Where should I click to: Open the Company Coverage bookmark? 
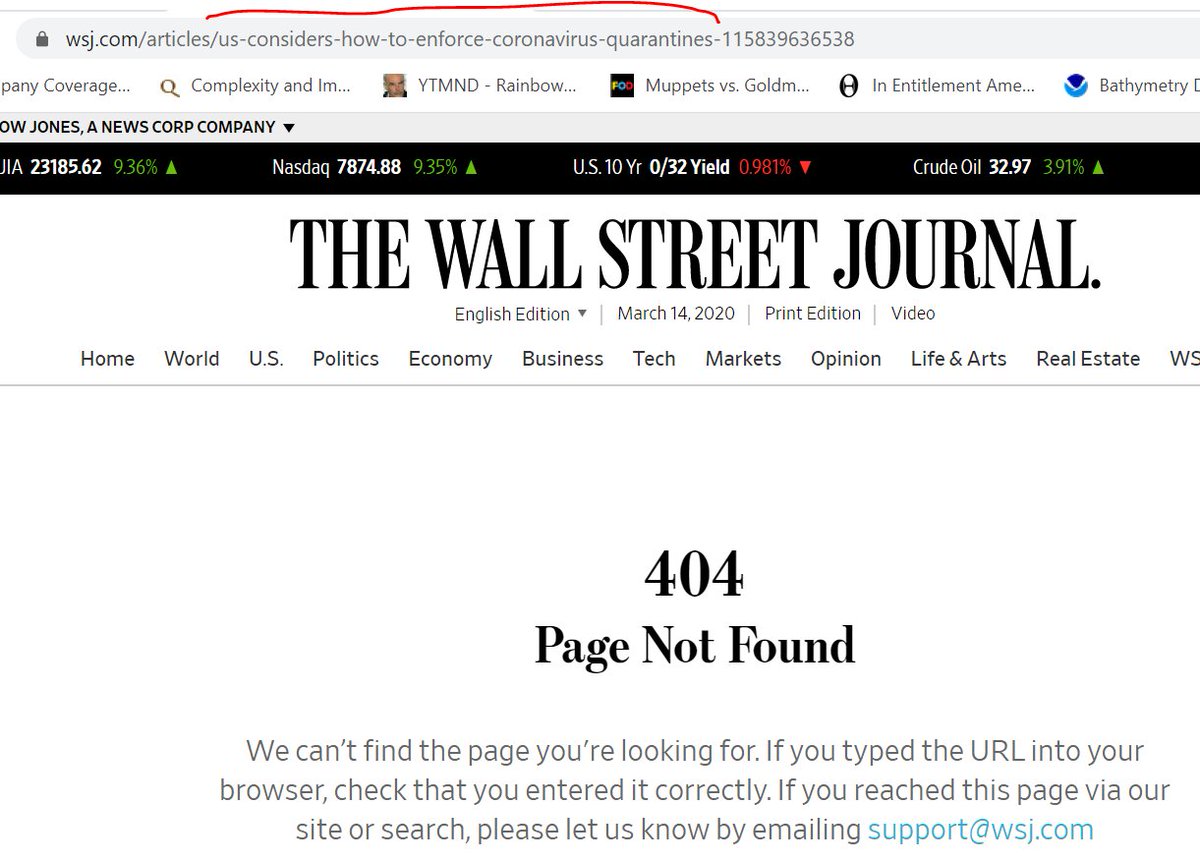[x=65, y=86]
